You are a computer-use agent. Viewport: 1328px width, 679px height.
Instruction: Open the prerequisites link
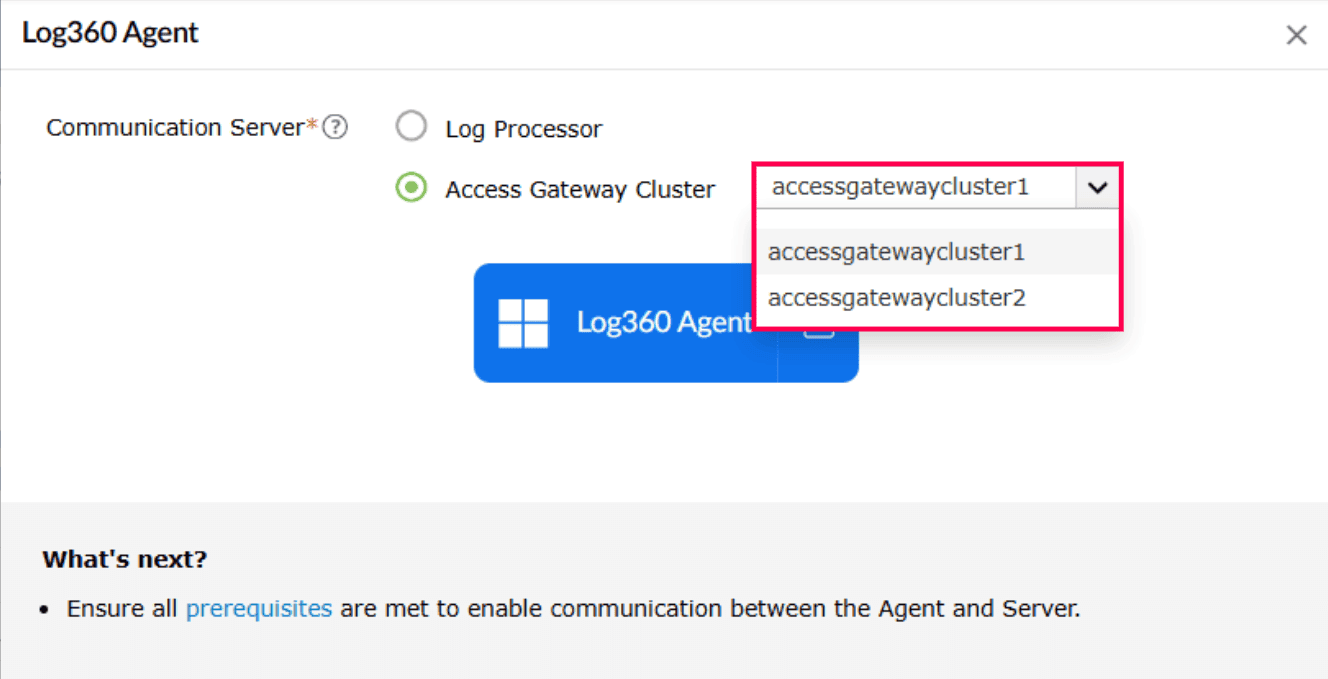click(259, 608)
